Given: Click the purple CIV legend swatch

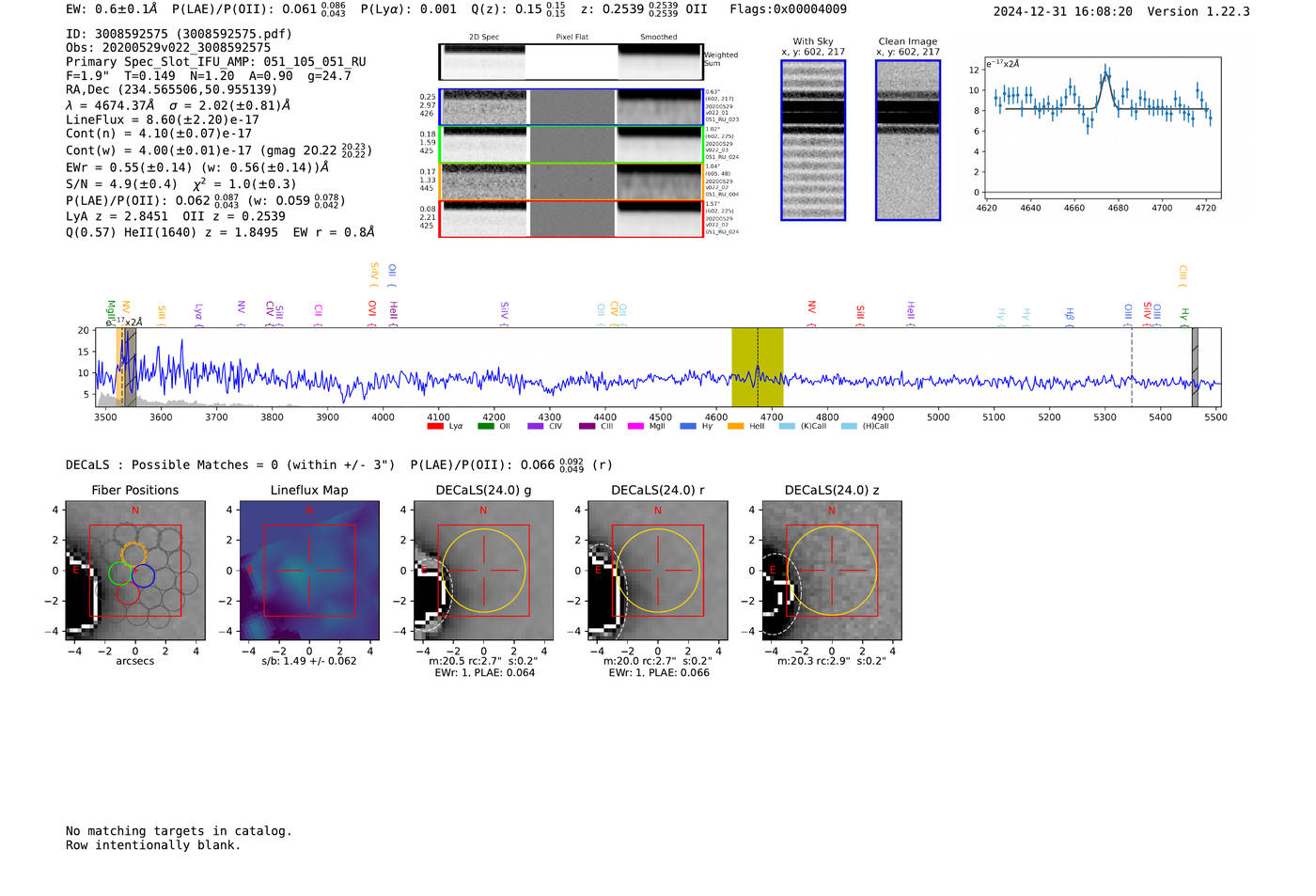Looking at the screenshot, I should [x=536, y=426].
